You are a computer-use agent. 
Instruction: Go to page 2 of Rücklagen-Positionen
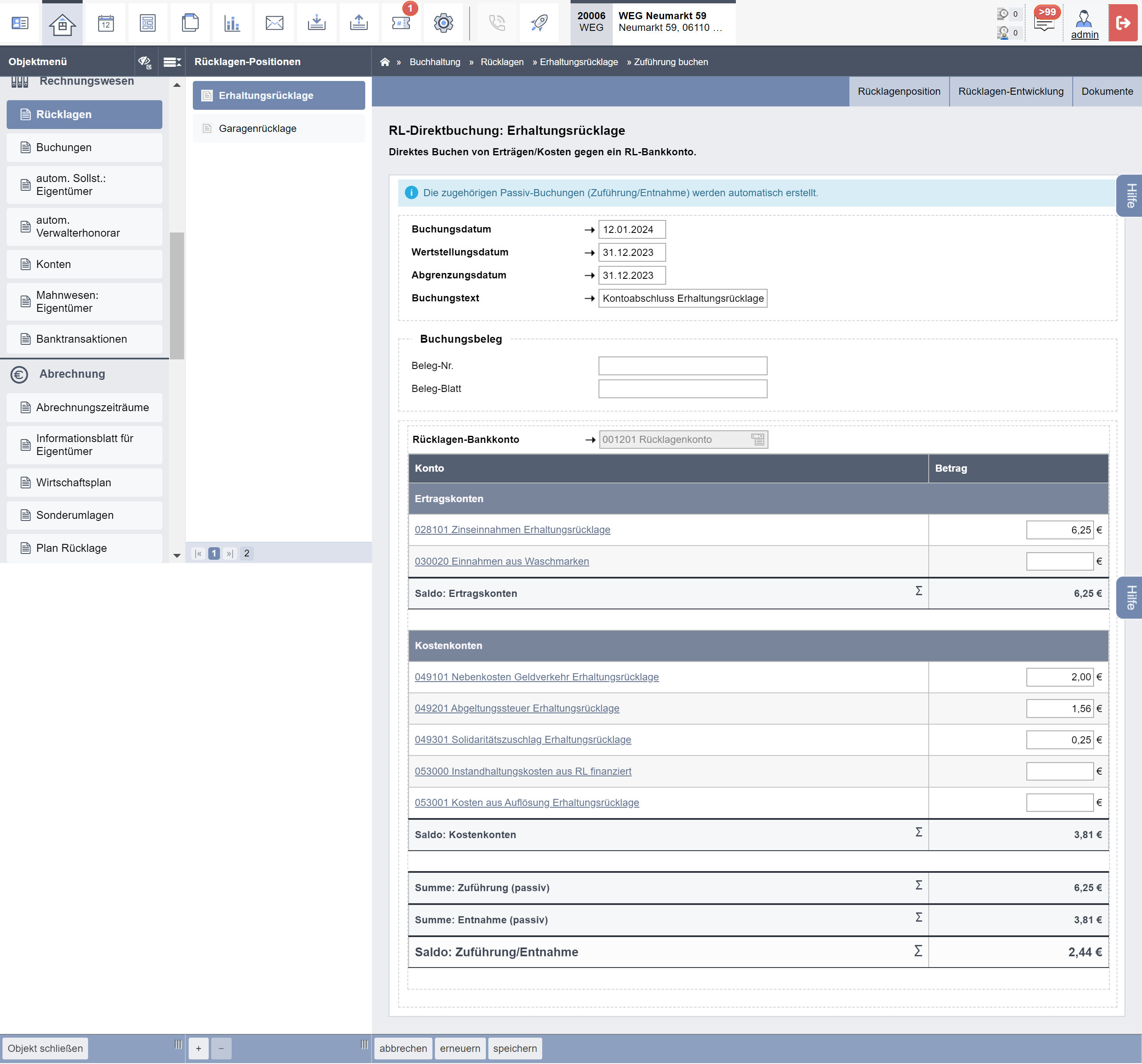tap(246, 553)
